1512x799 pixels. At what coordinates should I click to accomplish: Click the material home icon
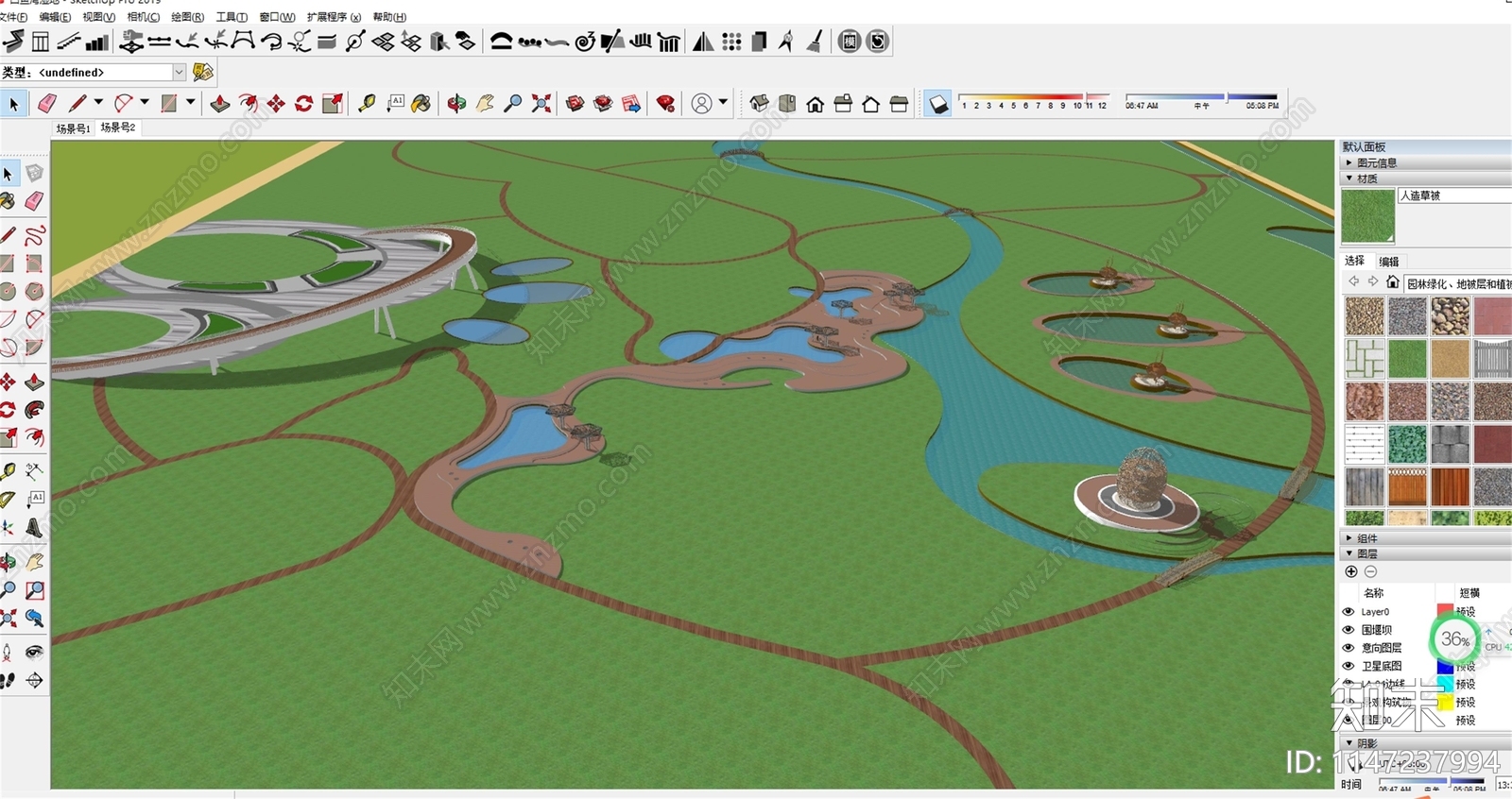click(x=1392, y=282)
